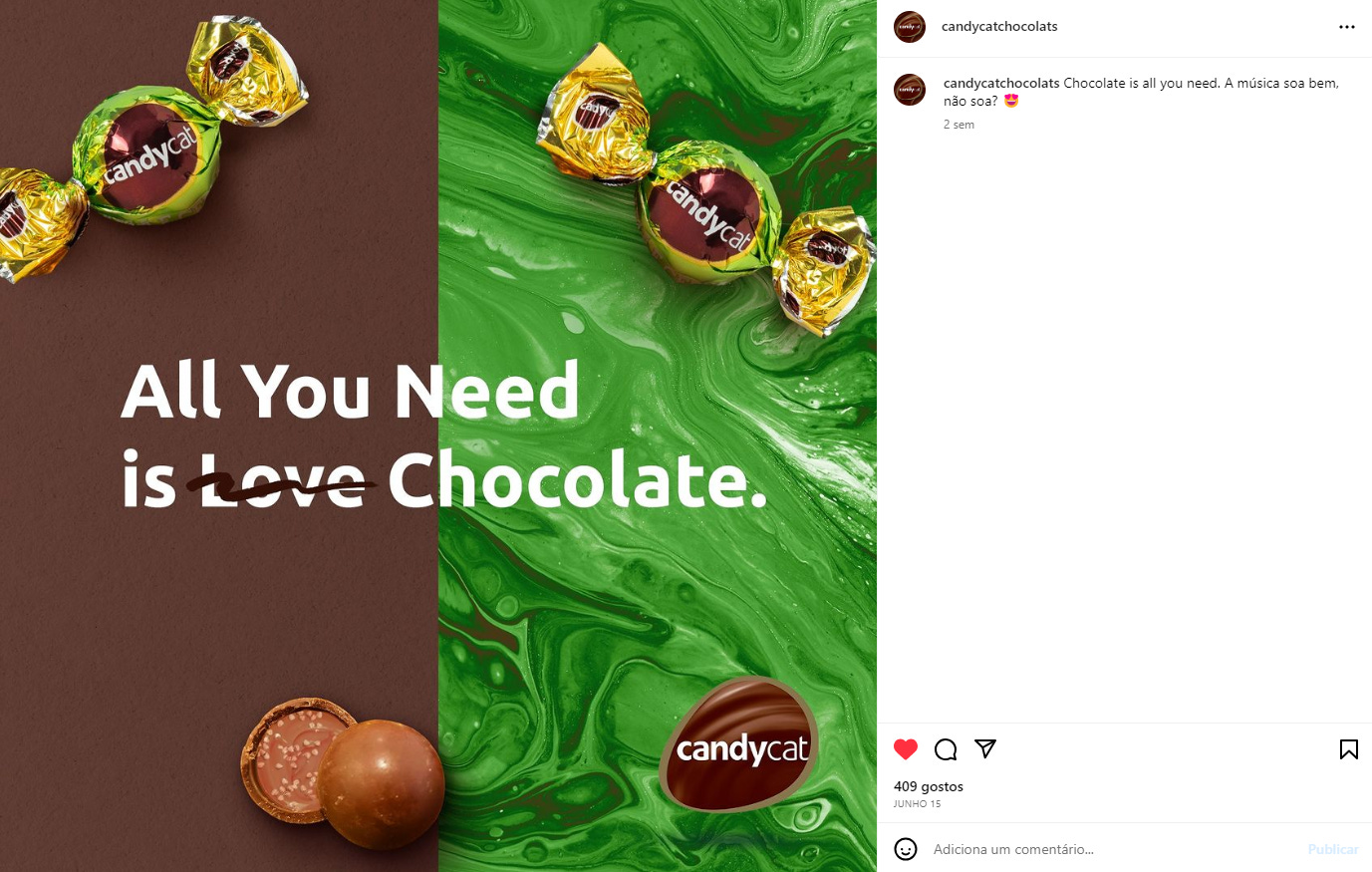
Task: Open candycatchocolats link in caption
Action: (x=1001, y=84)
